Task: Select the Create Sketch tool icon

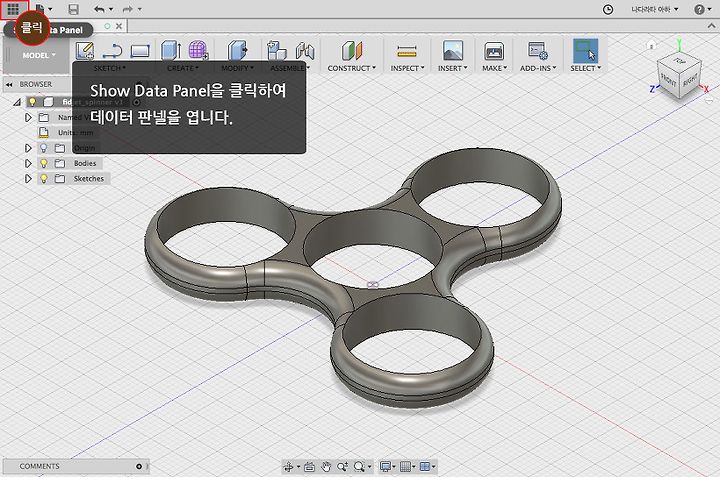Action: coord(85,51)
